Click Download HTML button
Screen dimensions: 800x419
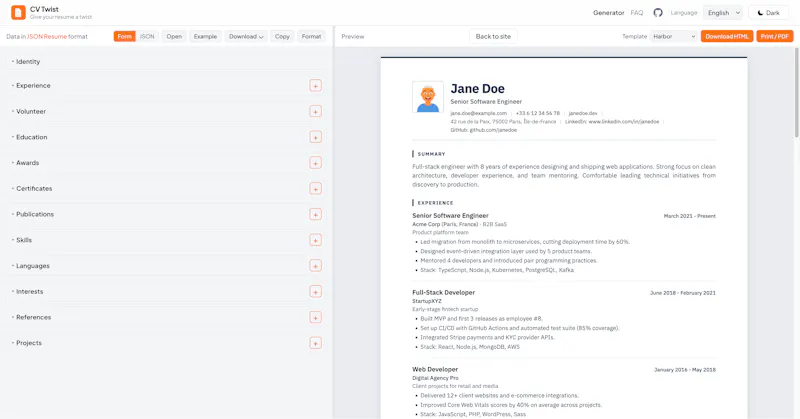727,36
